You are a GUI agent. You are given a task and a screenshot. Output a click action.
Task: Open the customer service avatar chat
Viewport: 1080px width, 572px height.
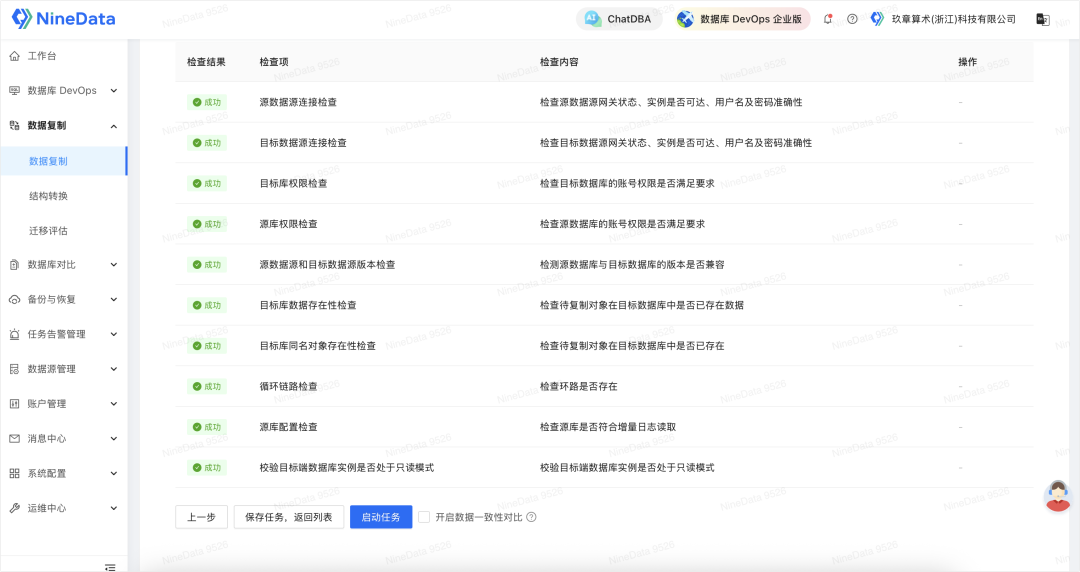pos(1057,496)
